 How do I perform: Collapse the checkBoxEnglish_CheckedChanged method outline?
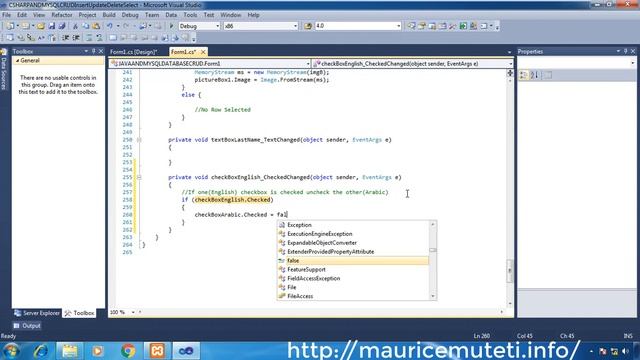coord(139,177)
